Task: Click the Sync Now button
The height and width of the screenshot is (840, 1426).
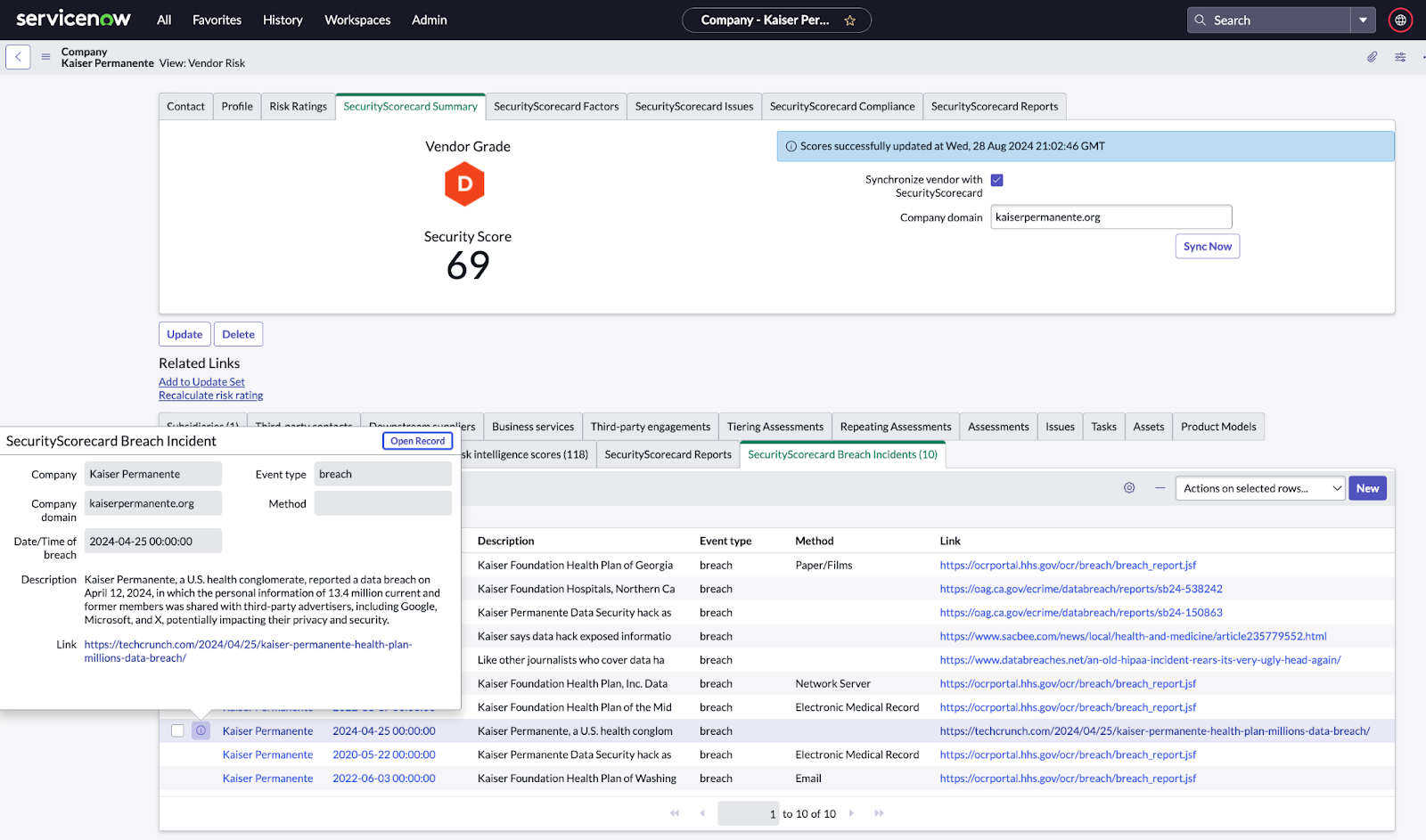Action: coord(1208,247)
